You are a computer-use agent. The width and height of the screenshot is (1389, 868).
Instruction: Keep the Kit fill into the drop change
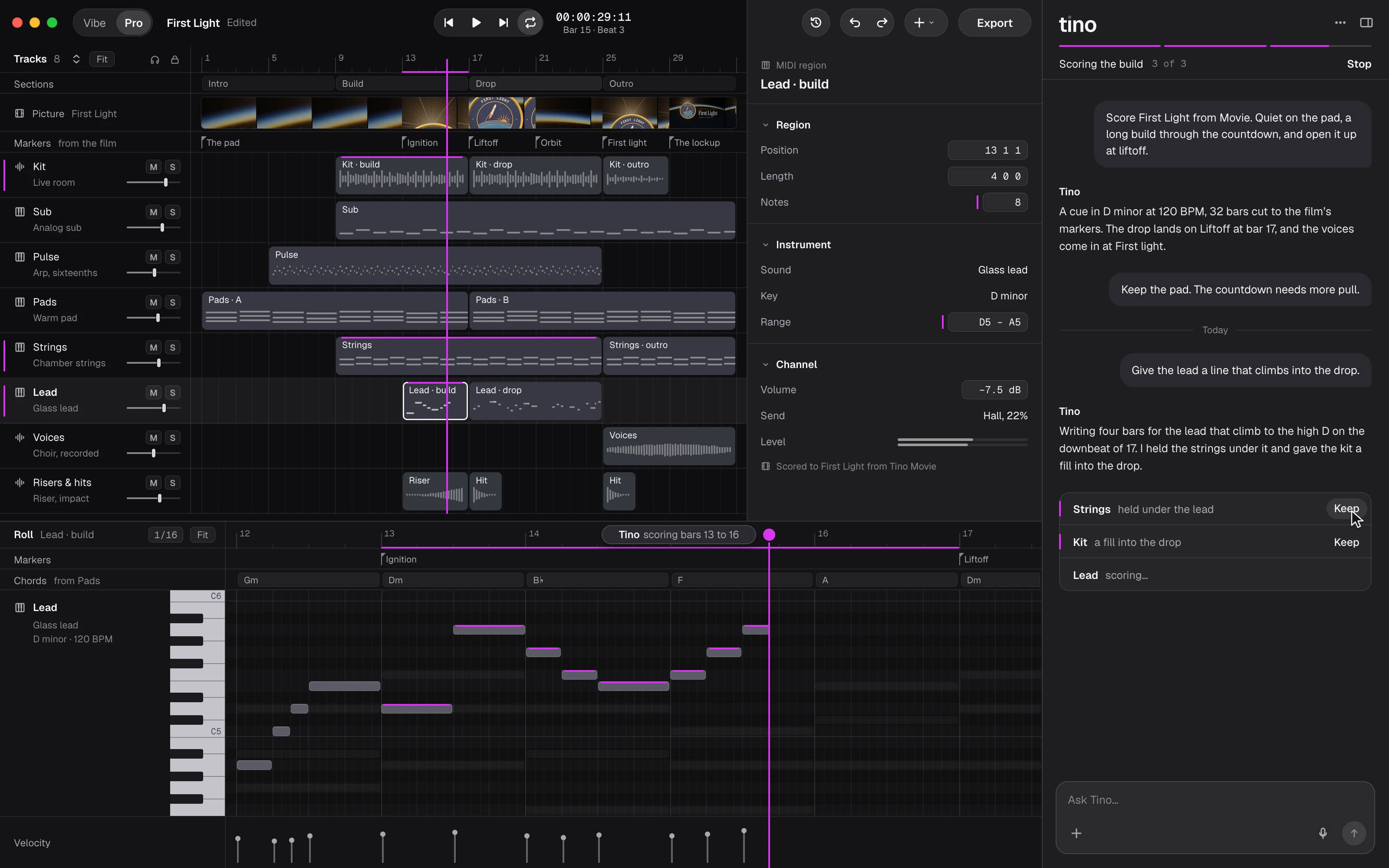point(1346,542)
